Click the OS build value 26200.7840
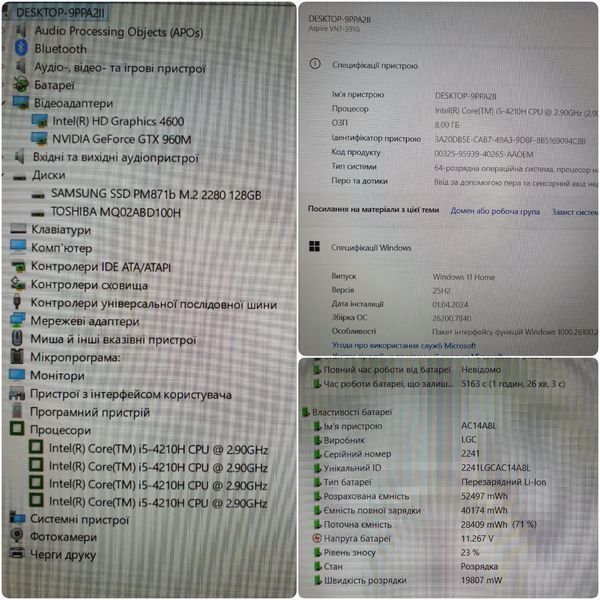The height and width of the screenshot is (600, 600). (452, 318)
